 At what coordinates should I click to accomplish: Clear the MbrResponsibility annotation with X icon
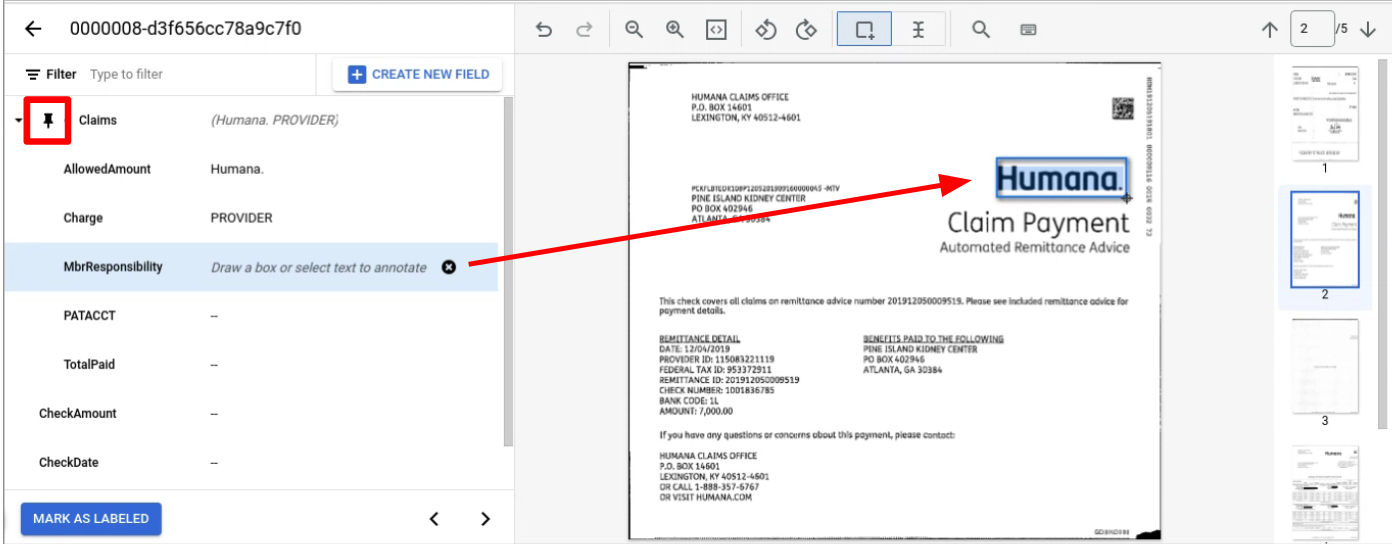(x=449, y=267)
